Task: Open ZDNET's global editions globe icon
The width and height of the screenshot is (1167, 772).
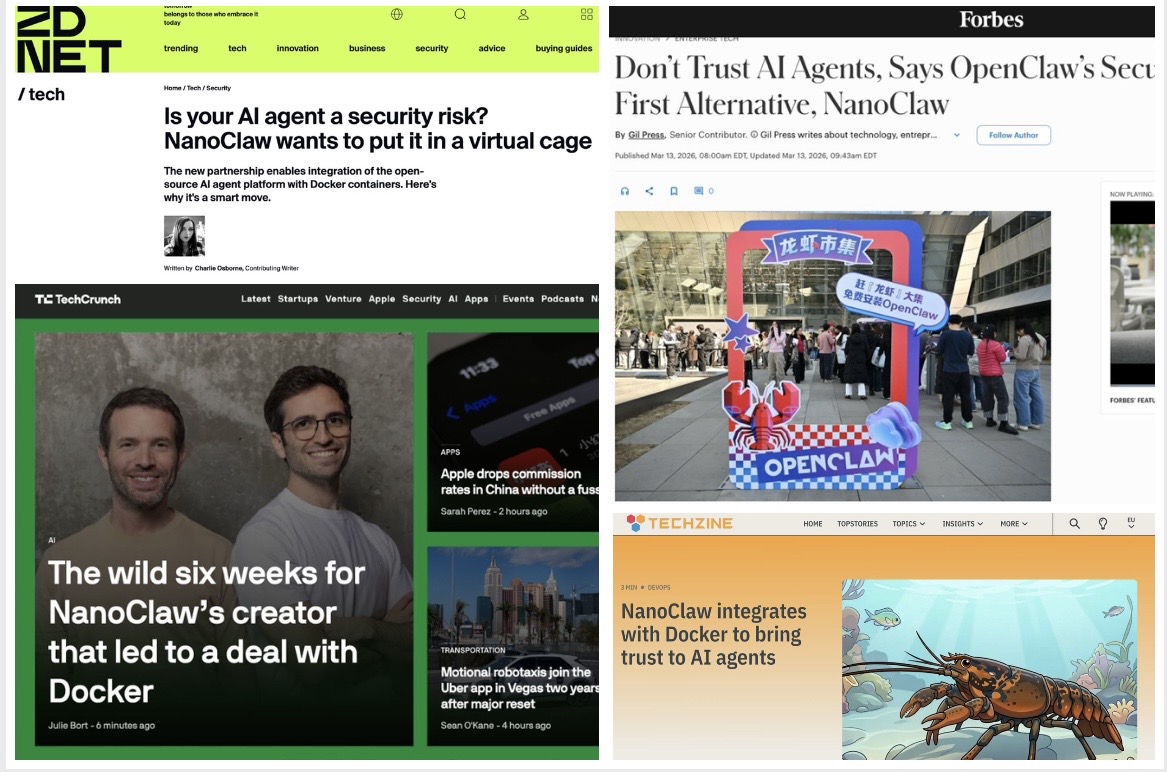Action: pyautogui.click(x=396, y=14)
